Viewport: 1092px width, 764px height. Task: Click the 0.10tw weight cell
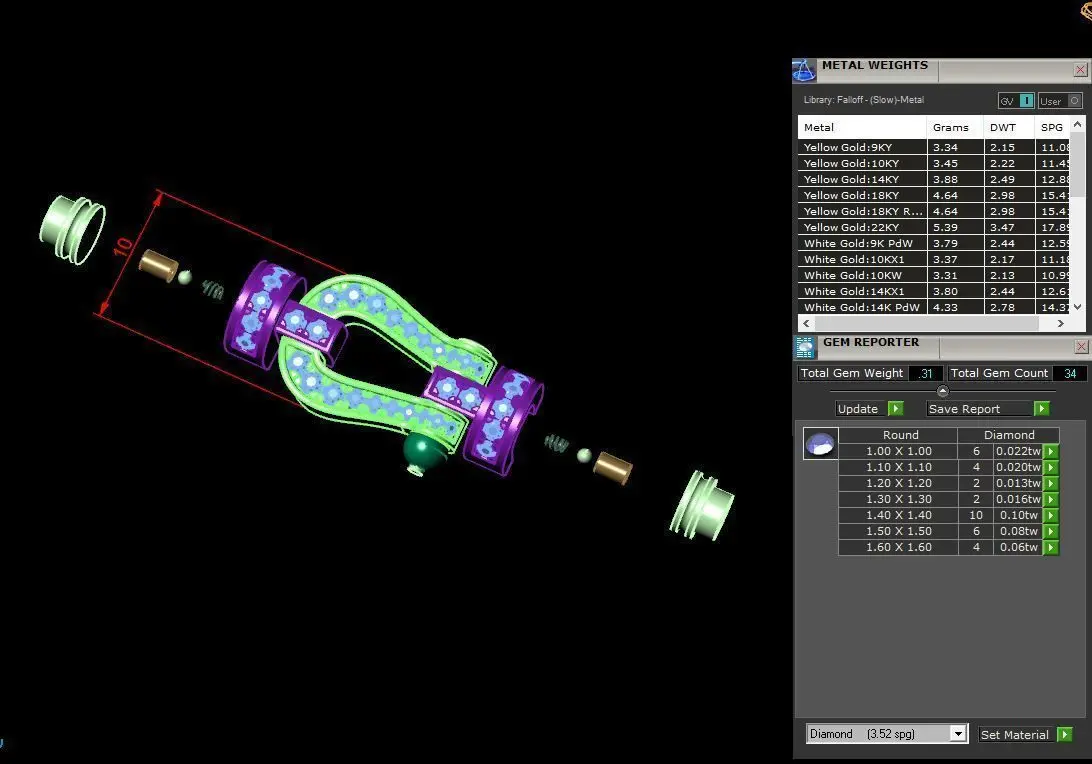click(x=1017, y=515)
